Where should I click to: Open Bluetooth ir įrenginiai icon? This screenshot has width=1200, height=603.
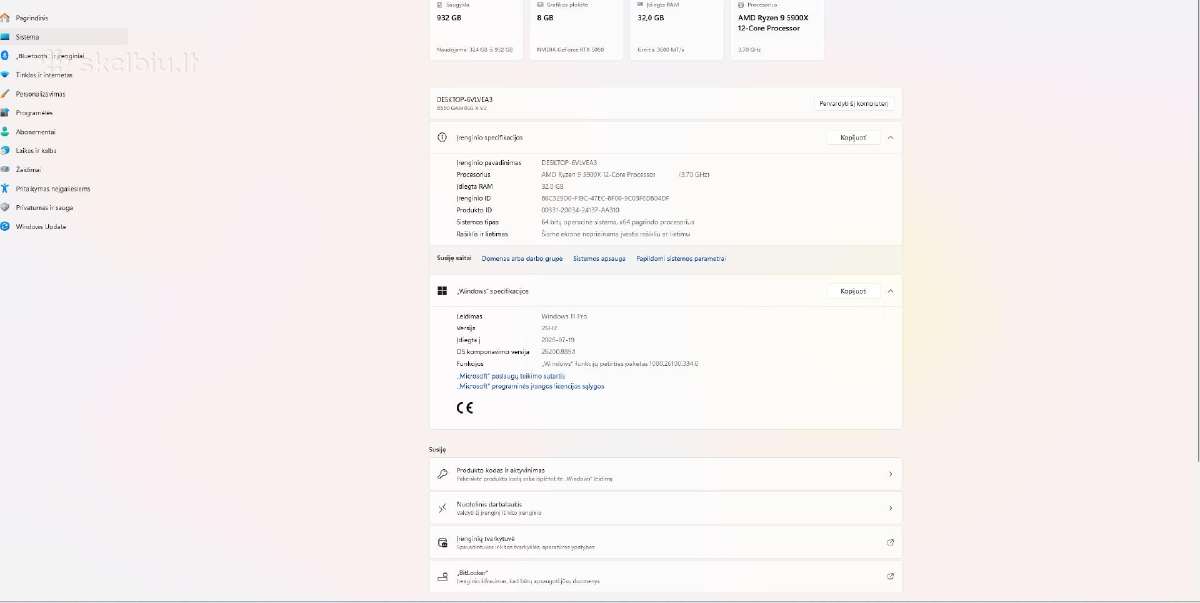pos(5,56)
